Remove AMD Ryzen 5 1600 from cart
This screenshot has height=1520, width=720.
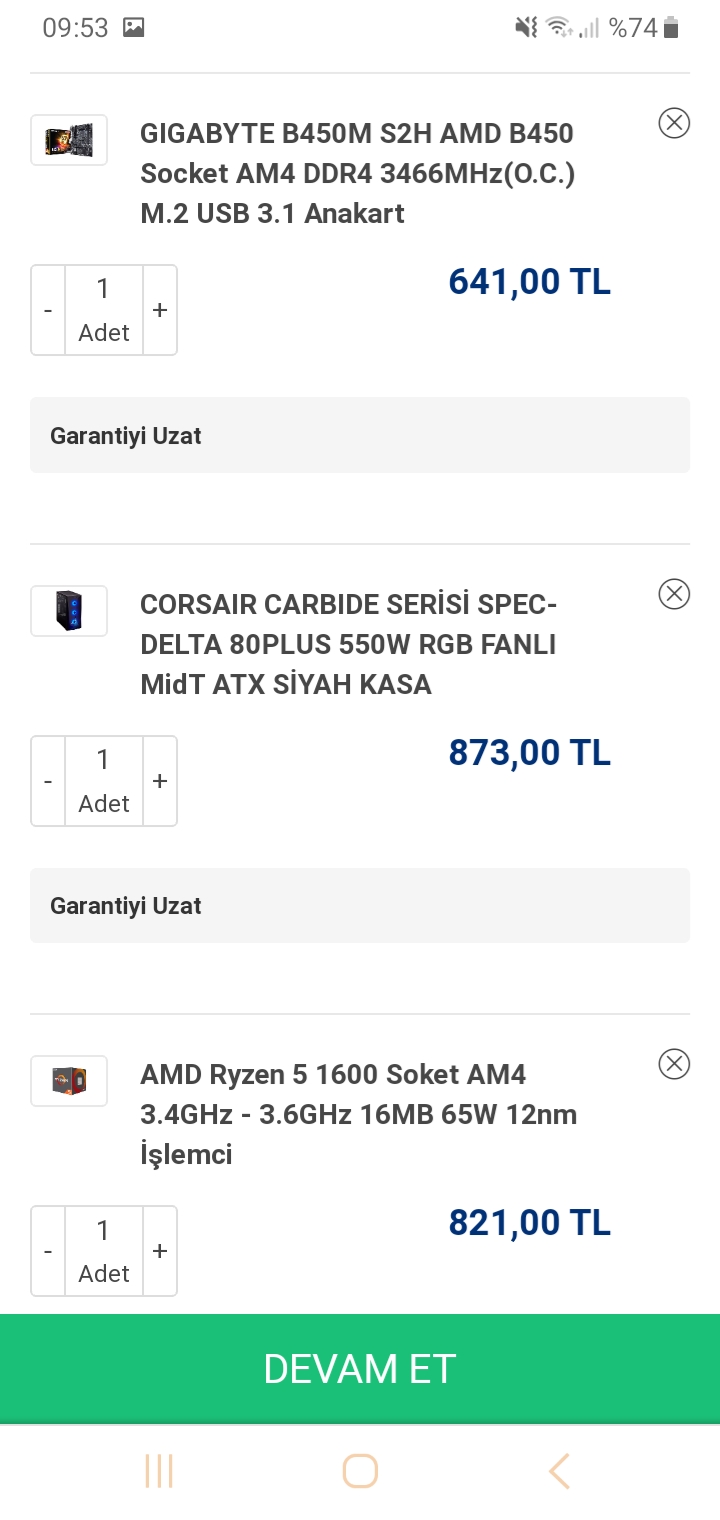674,1064
